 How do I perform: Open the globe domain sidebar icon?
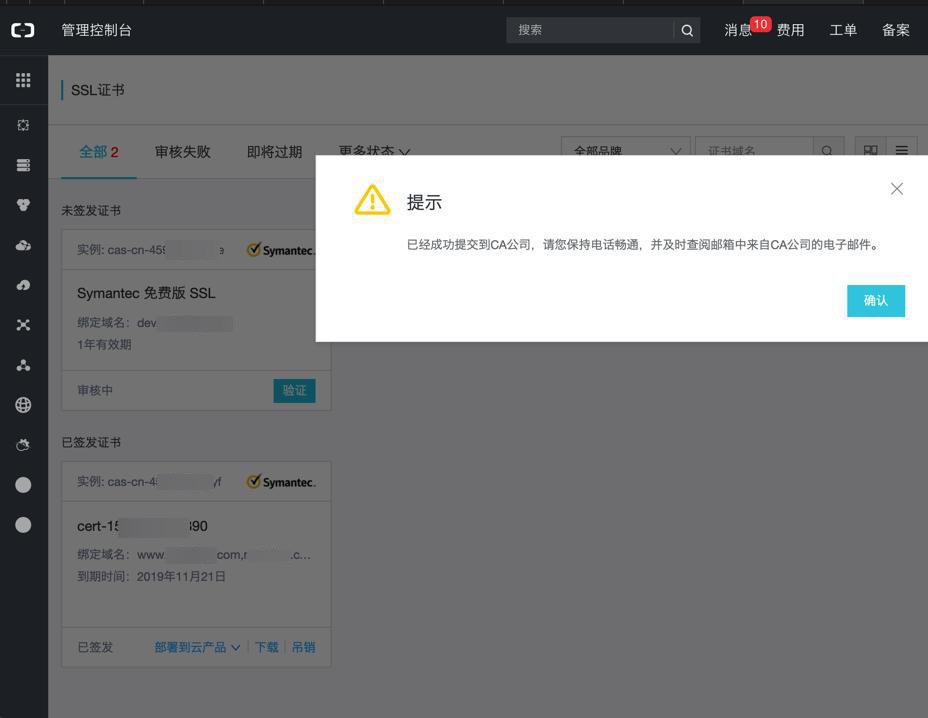[x=23, y=405]
